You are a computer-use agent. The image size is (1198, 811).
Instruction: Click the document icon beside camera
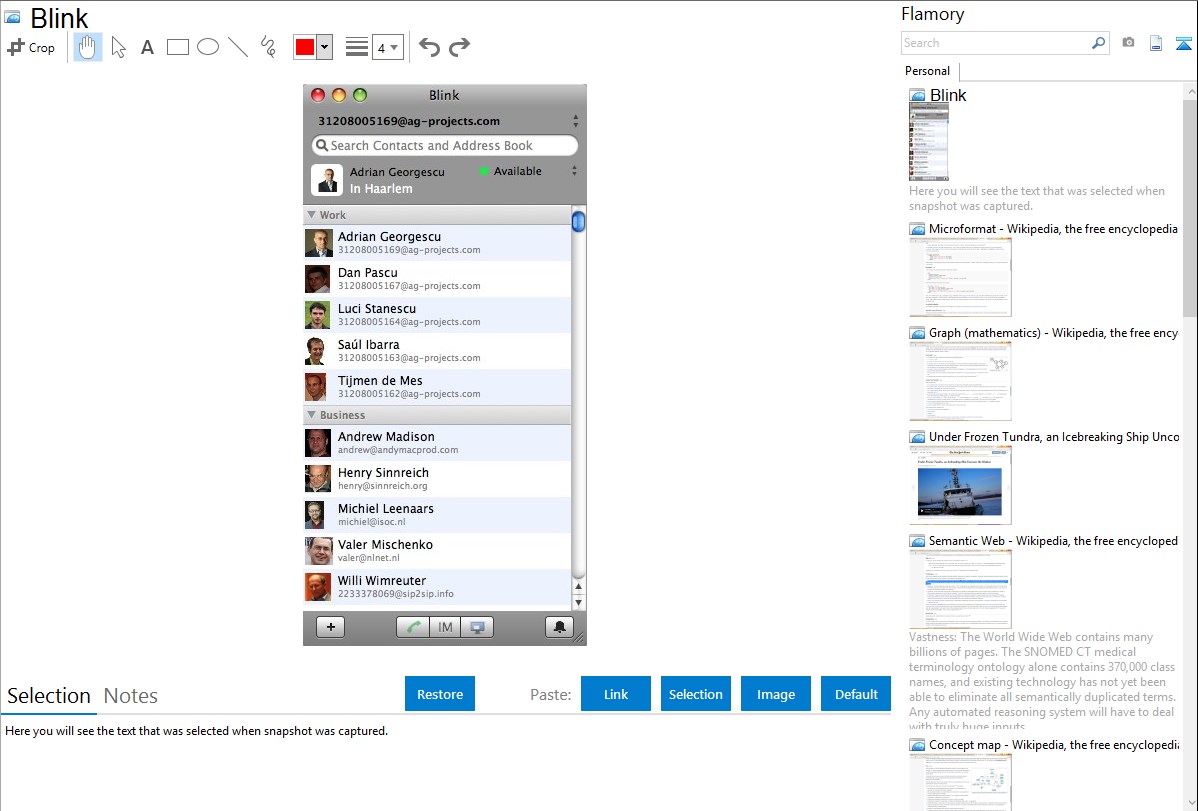point(1156,43)
